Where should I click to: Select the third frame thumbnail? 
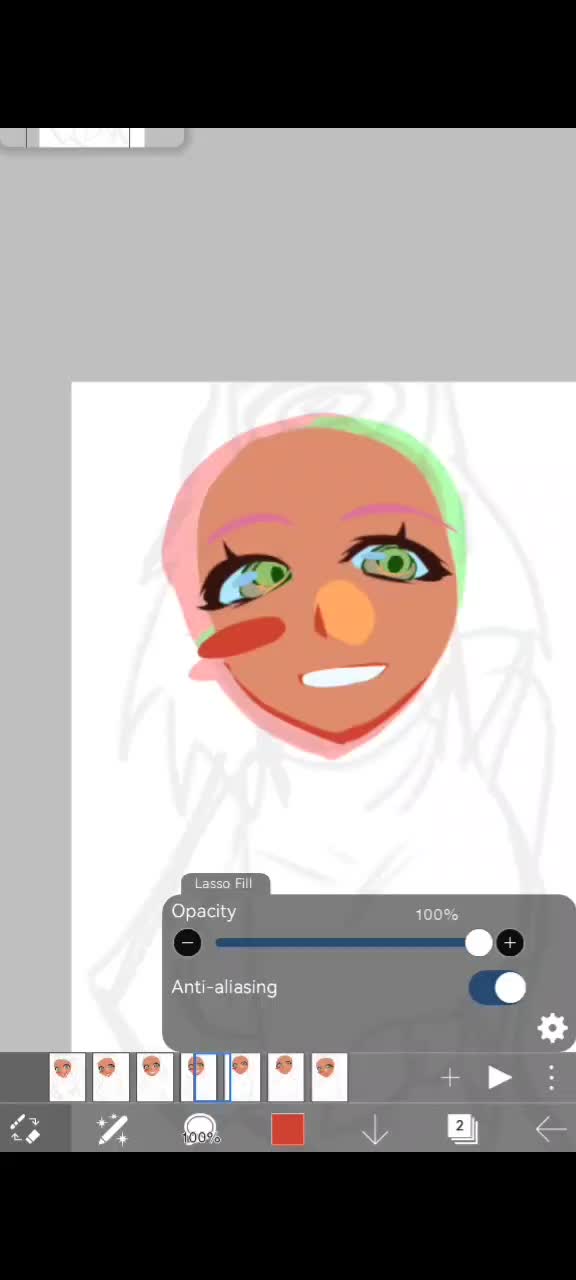click(155, 1077)
